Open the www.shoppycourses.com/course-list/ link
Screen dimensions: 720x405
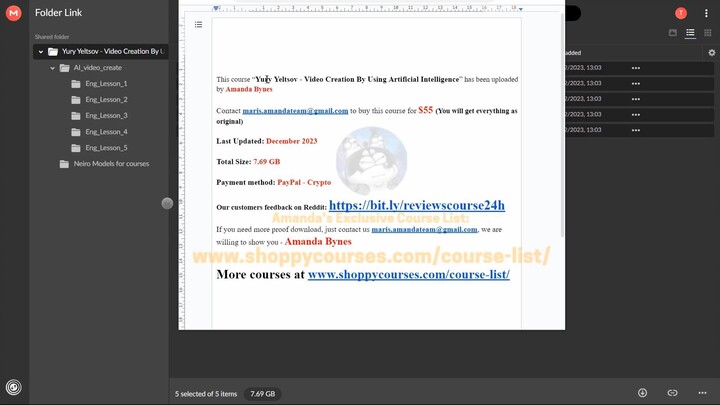[x=409, y=274]
